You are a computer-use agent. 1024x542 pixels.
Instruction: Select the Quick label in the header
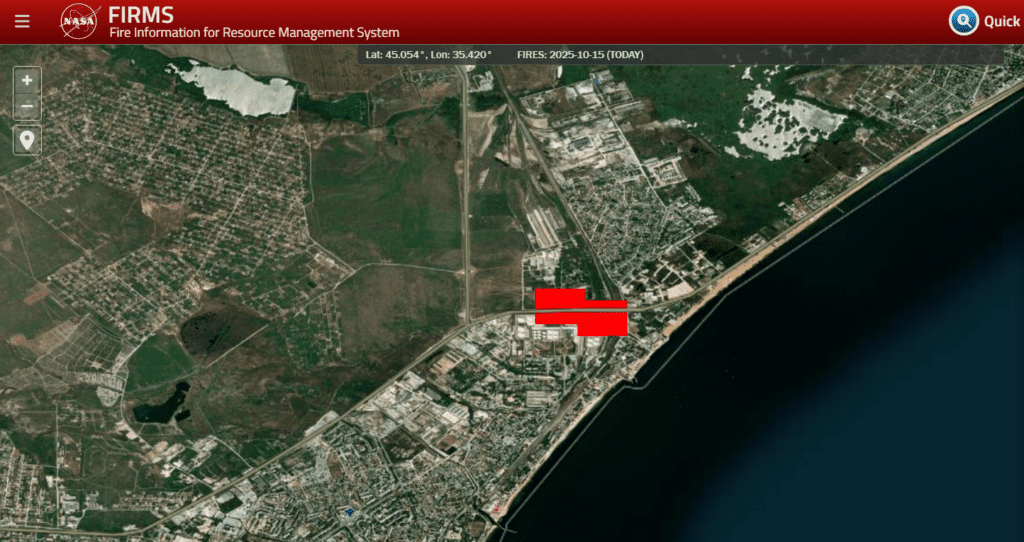tap(1001, 21)
